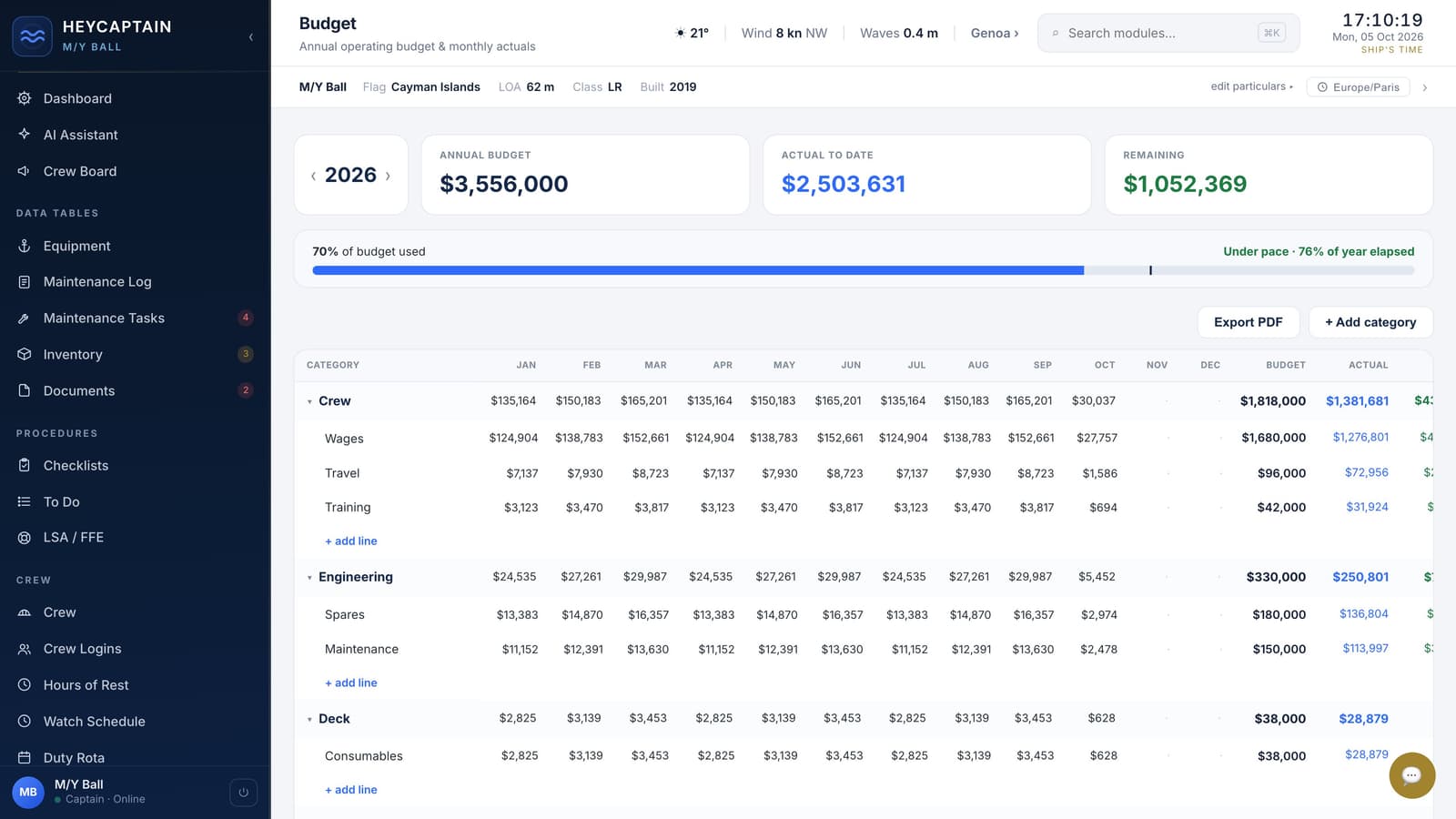Open Duty Rota calendar icon
This screenshot has width=1456, height=819.
click(x=25, y=758)
